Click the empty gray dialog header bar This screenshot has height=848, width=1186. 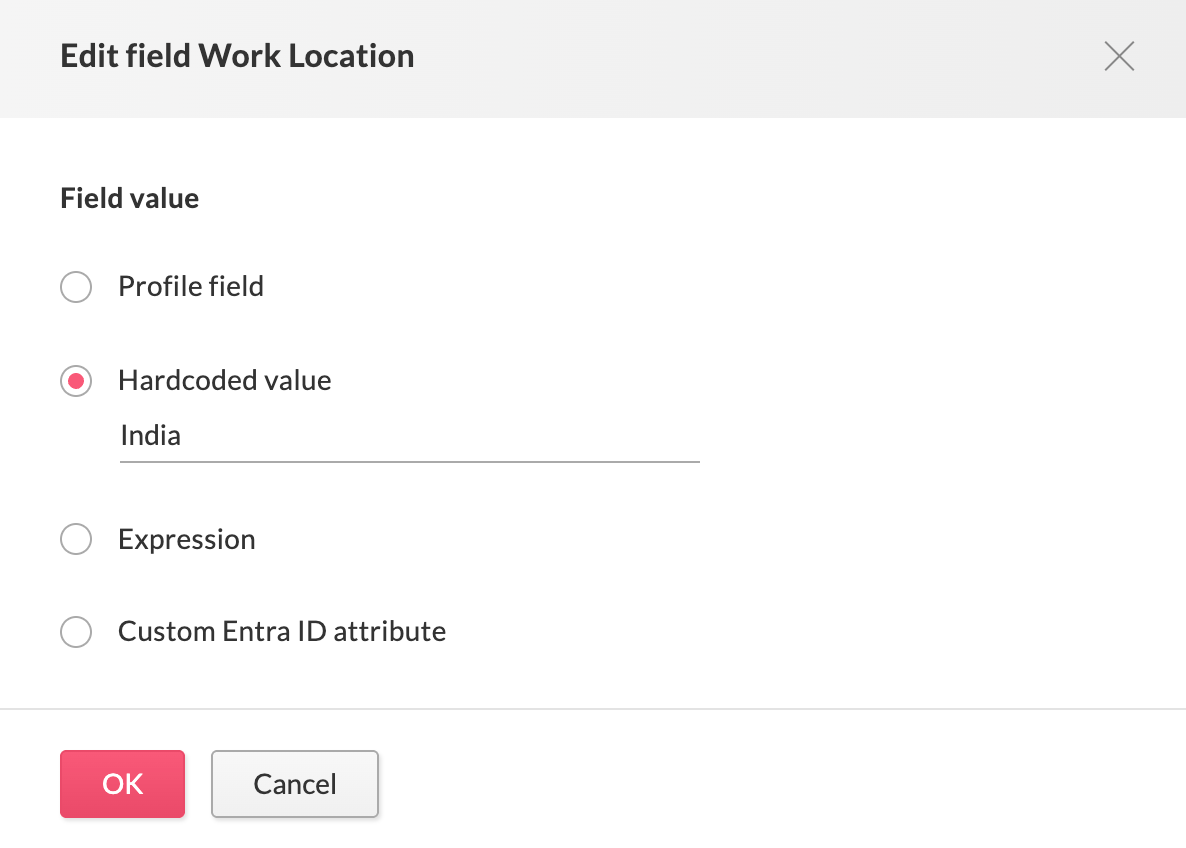pyautogui.click(x=750, y=57)
